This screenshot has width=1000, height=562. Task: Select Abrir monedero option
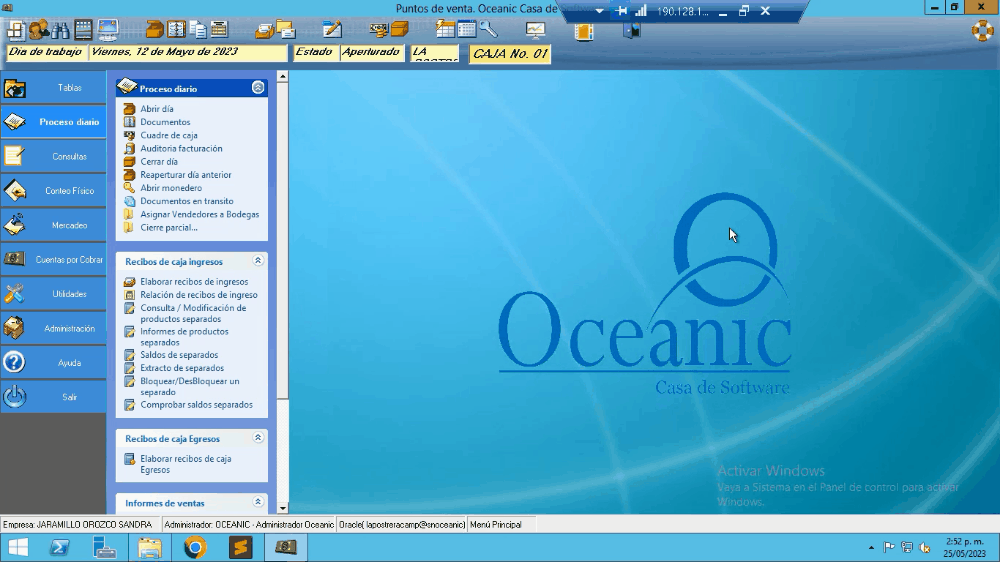point(170,188)
